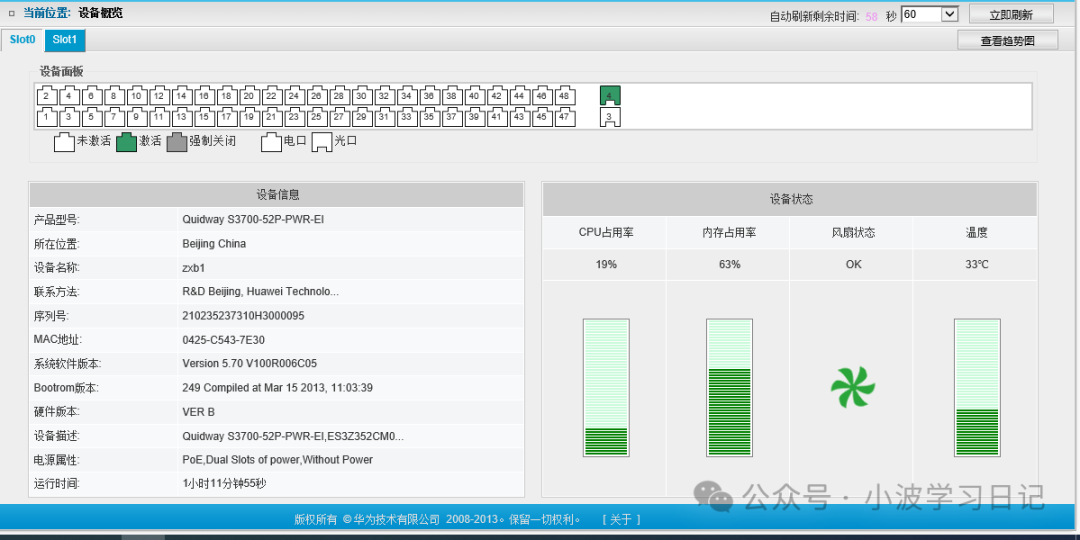Click port 24 in the top row
The image size is (1080, 540).
(x=294, y=96)
